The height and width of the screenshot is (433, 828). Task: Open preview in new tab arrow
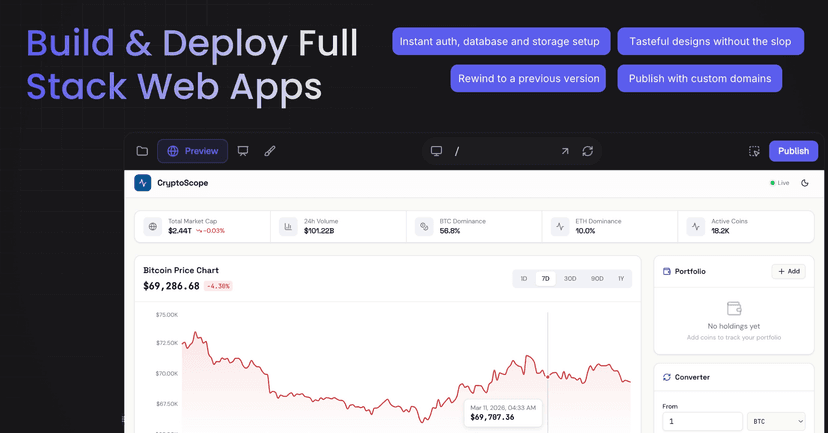coord(564,151)
